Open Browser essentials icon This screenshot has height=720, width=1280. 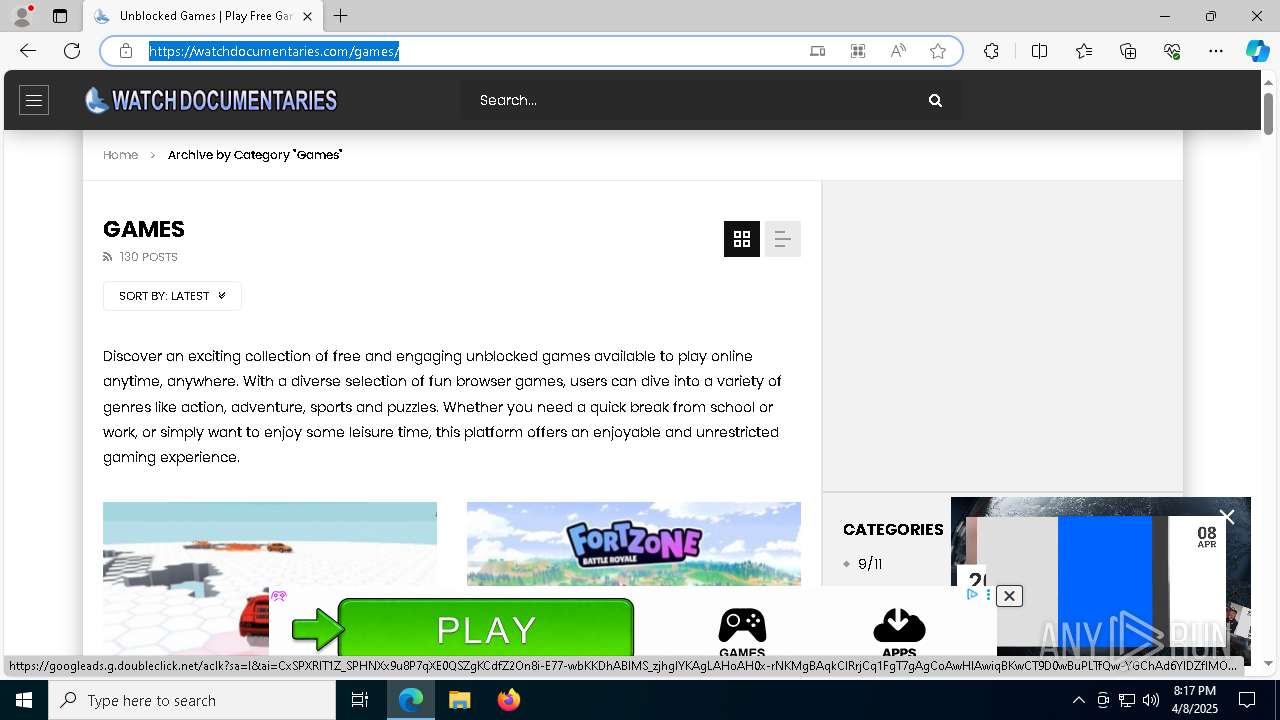coord(1172,51)
